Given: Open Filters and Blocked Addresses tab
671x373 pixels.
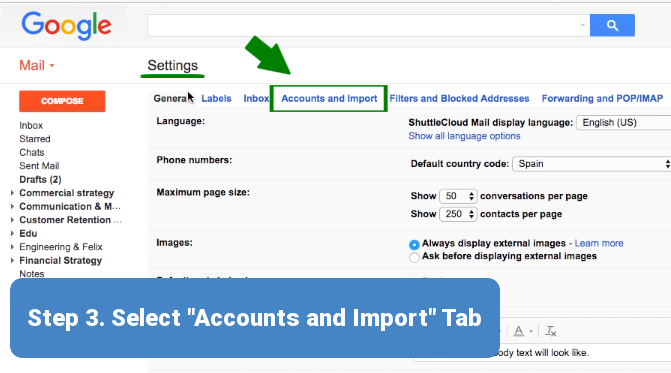Looking at the screenshot, I should click(x=459, y=98).
